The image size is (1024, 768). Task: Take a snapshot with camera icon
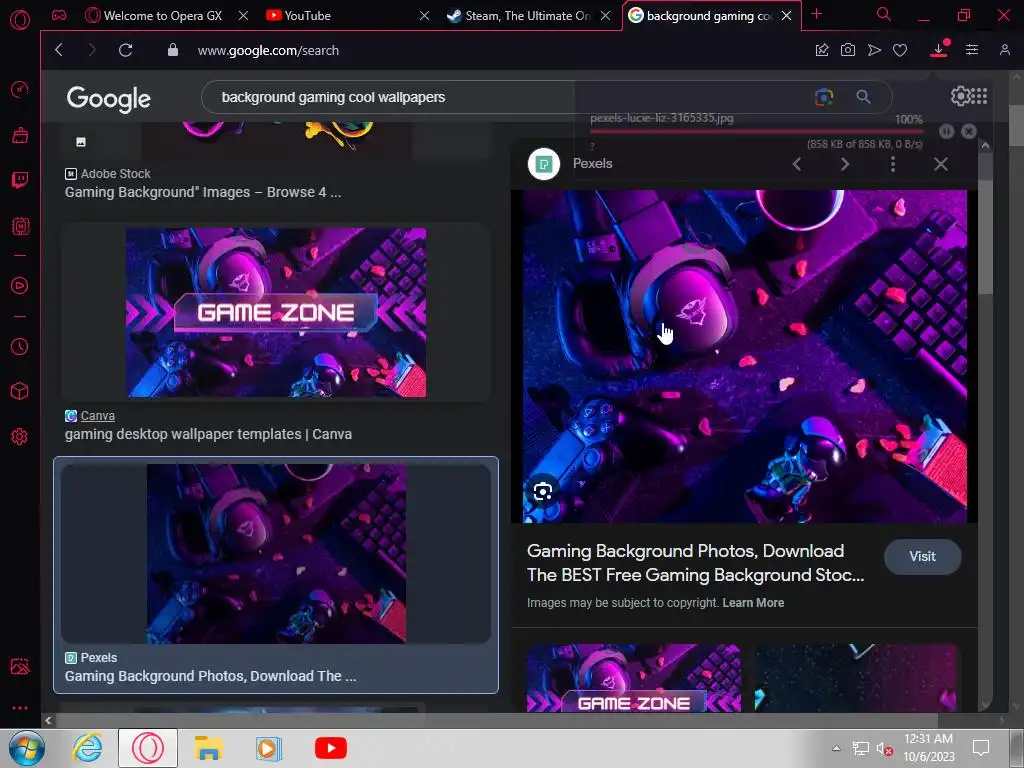(x=848, y=50)
